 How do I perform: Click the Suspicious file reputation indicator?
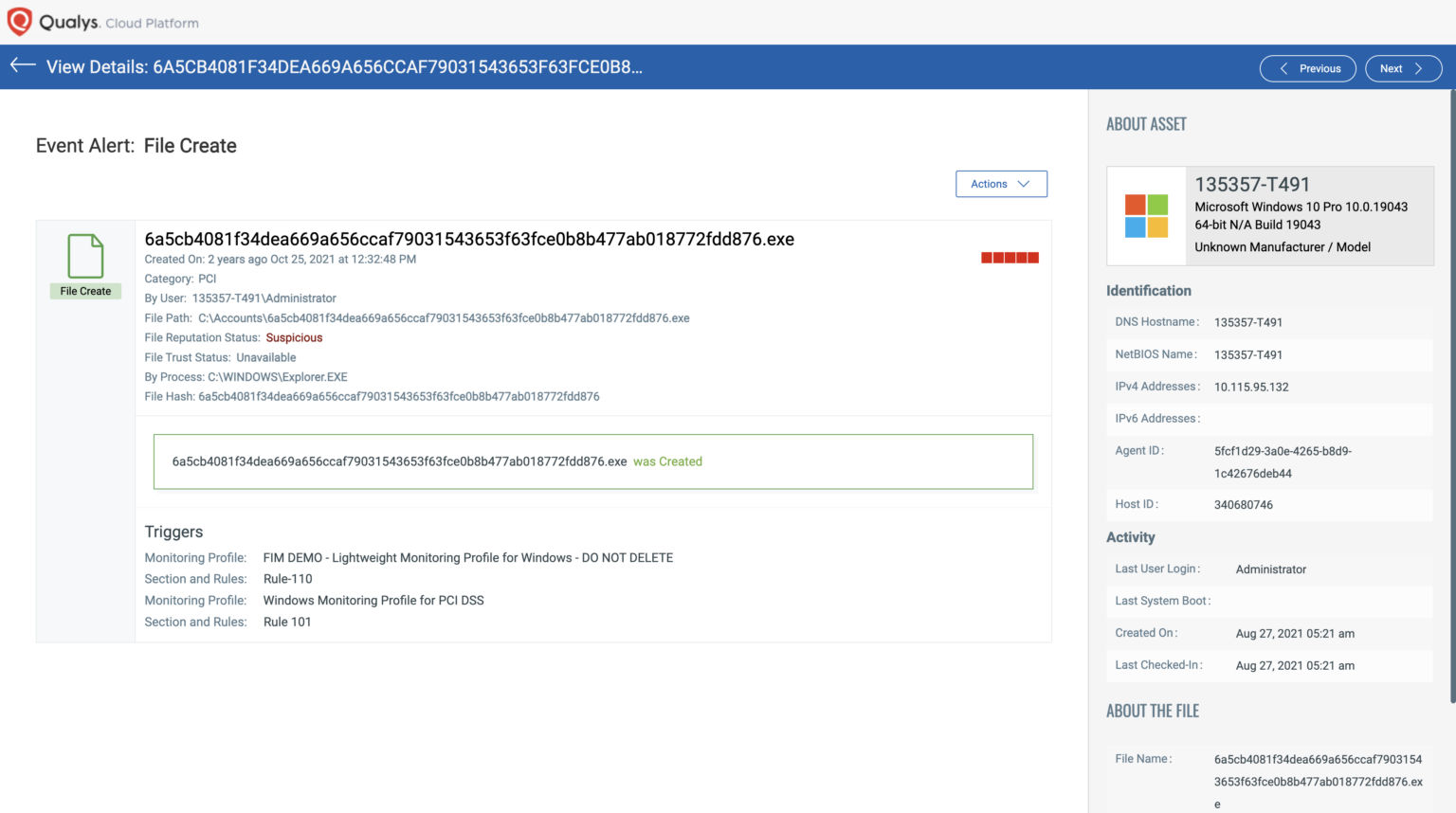pyautogui.click(x=294, y=337)
